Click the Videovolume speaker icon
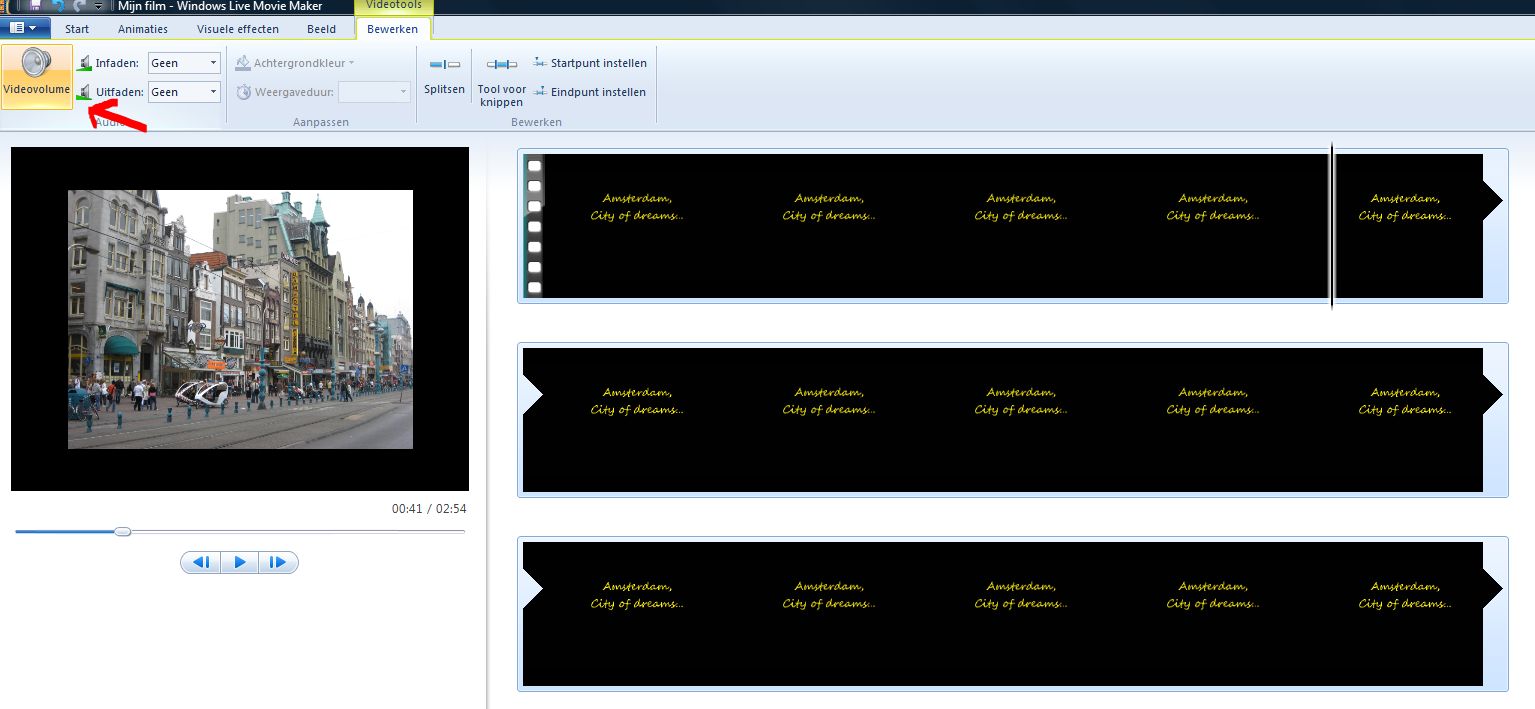The width and height of the screenshot is (1535, 709). [37, 64]
